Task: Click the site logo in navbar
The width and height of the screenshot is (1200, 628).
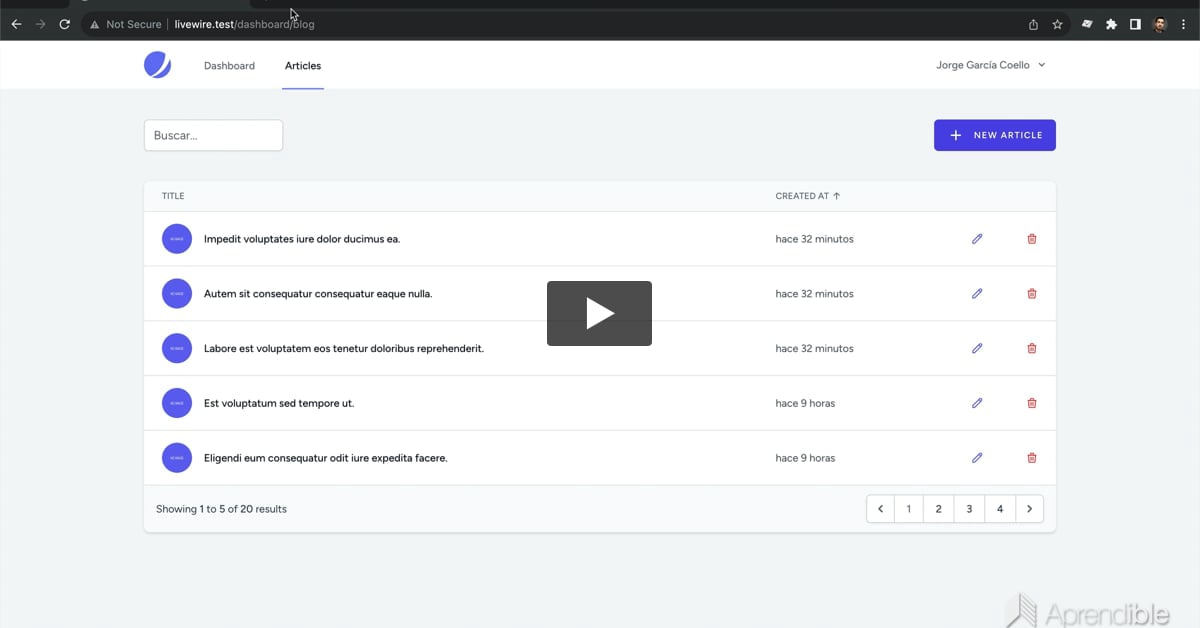Action: pos(158,65)
